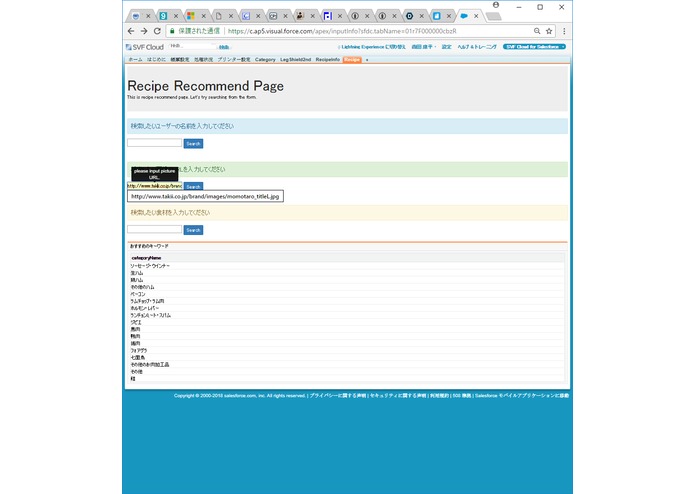The height and width of the screenshot is (494, 695).
Task: Choose the momotaro_titleL.jpg autocomplete suggestion
Action: point(205,196)
